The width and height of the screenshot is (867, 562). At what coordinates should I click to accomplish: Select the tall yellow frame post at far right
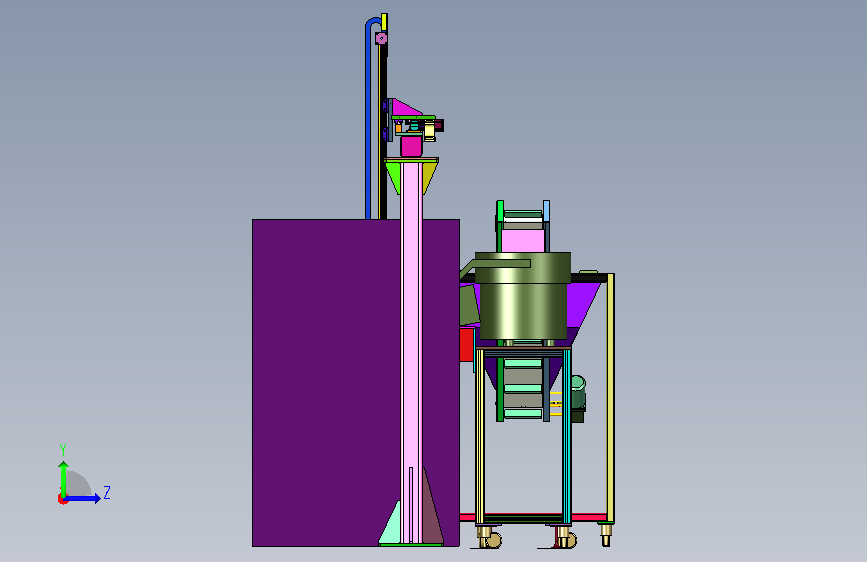610,398
